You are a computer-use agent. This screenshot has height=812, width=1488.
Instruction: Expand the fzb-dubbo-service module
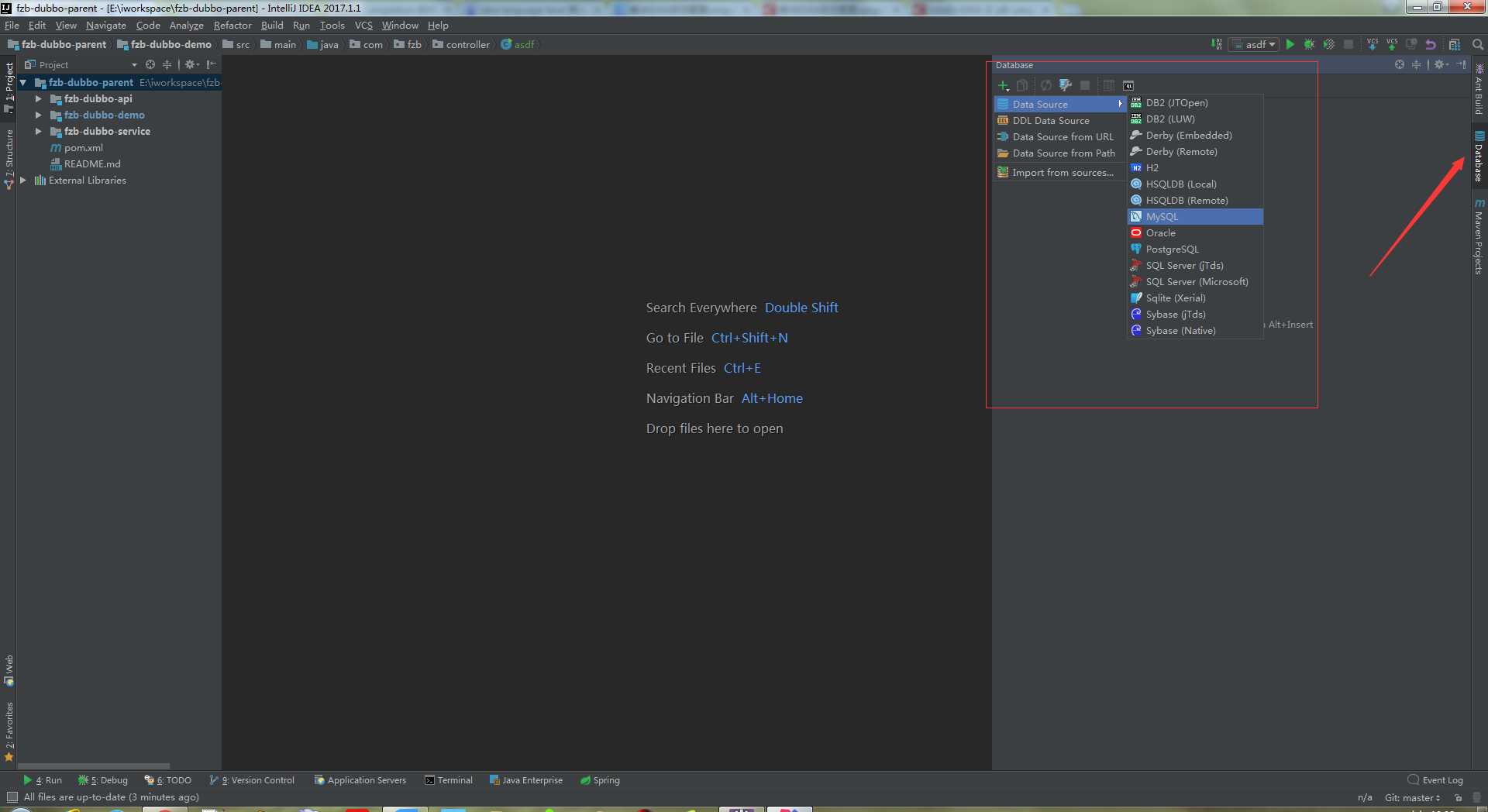[x=38, y=131]
